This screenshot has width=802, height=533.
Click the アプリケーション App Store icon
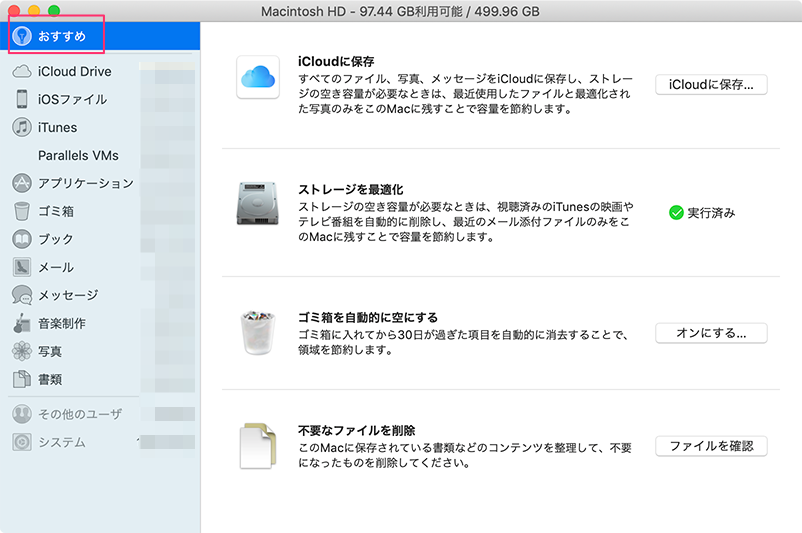coord(21,183)
